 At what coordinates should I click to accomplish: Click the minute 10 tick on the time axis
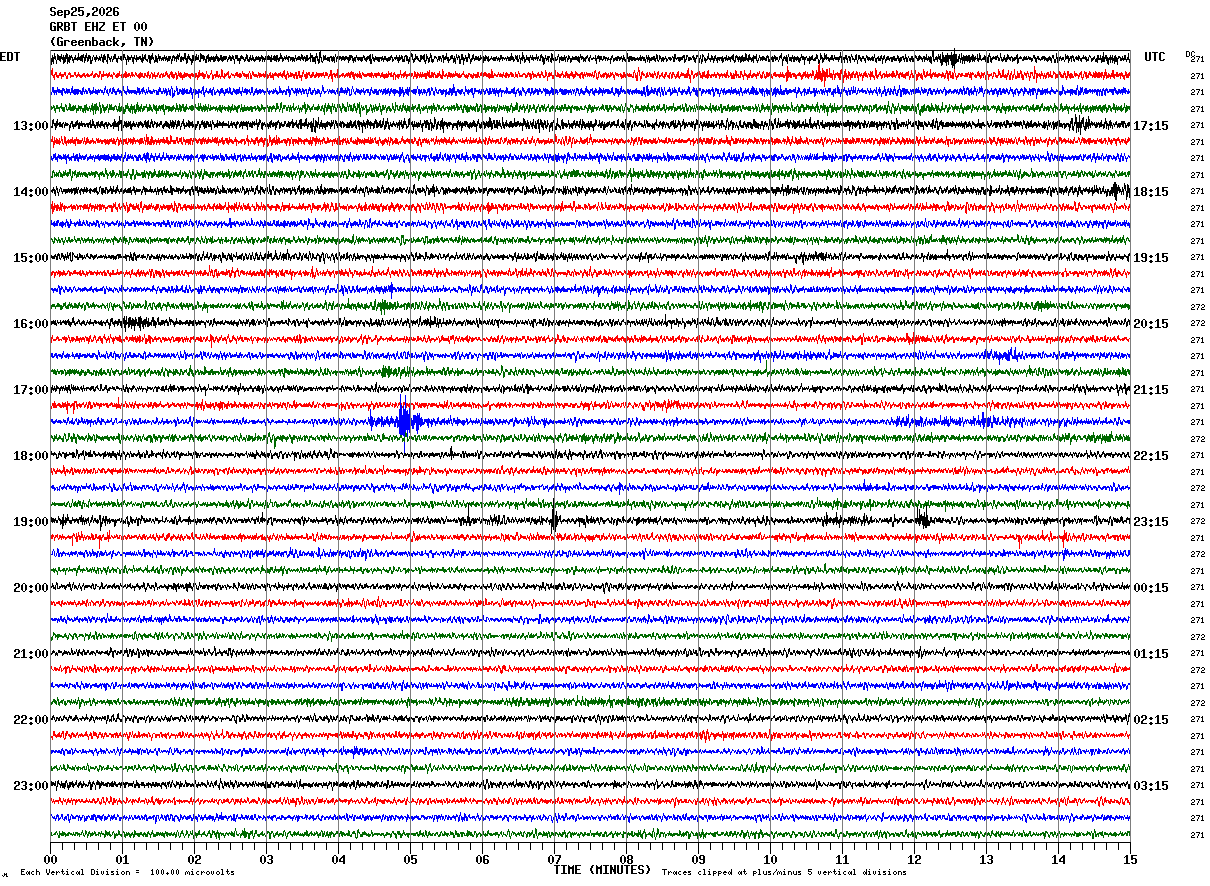point(770,859)
